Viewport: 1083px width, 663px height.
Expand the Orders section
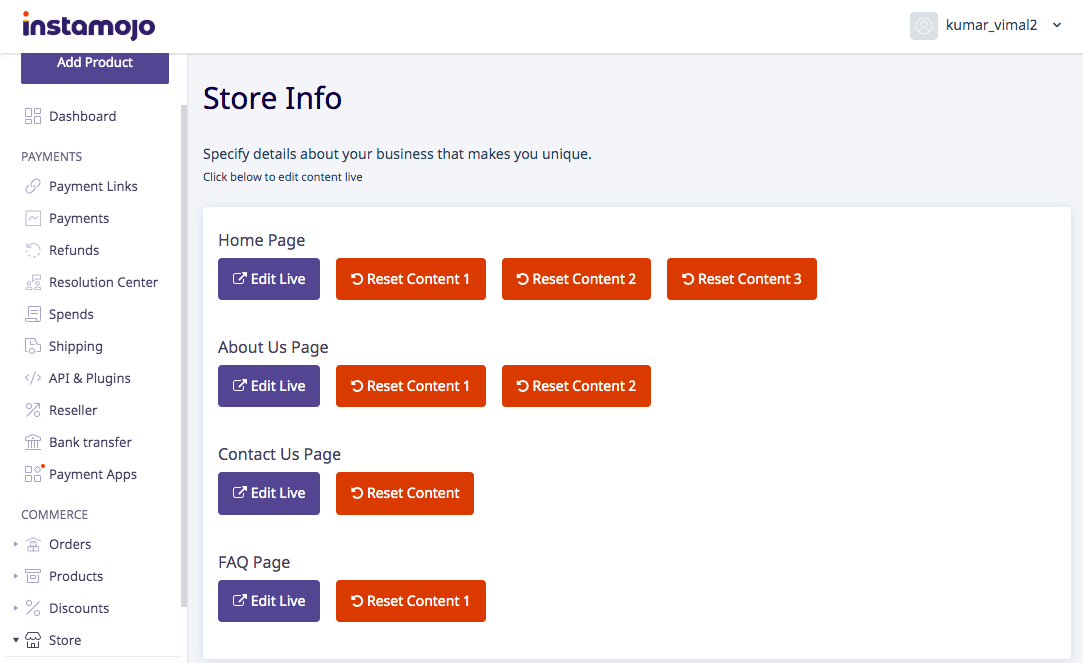(x=14, y=544)
